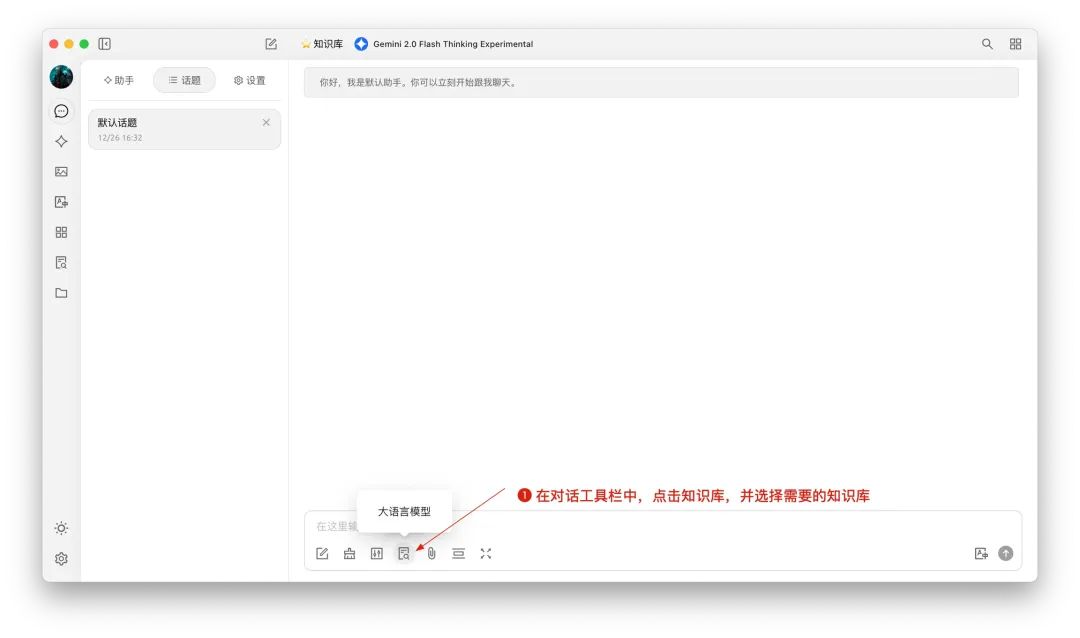Viewport: 1080px width, 638px height.
Task: Select the 默认话题 topic item
Action: pos(170,129)
